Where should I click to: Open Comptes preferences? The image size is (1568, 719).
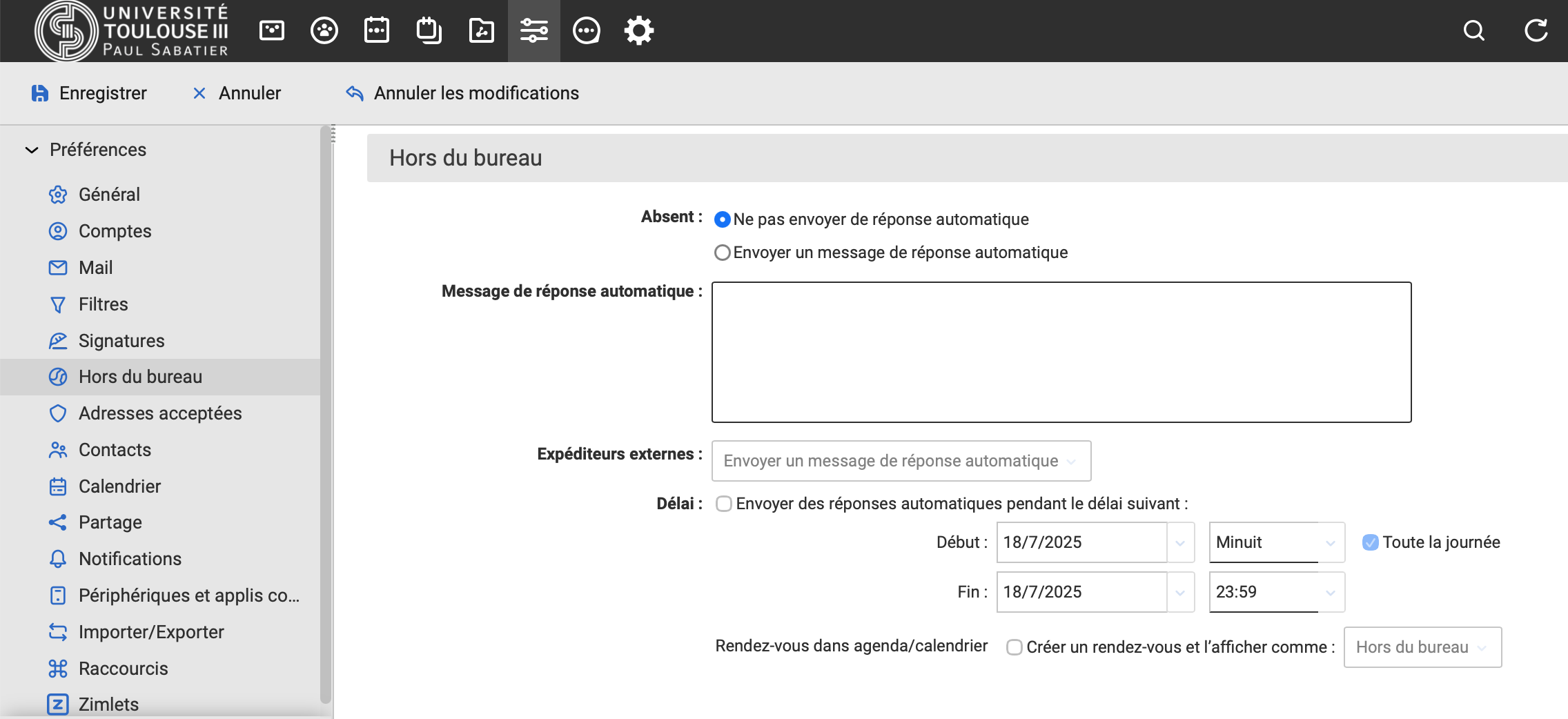pos(161,231)
